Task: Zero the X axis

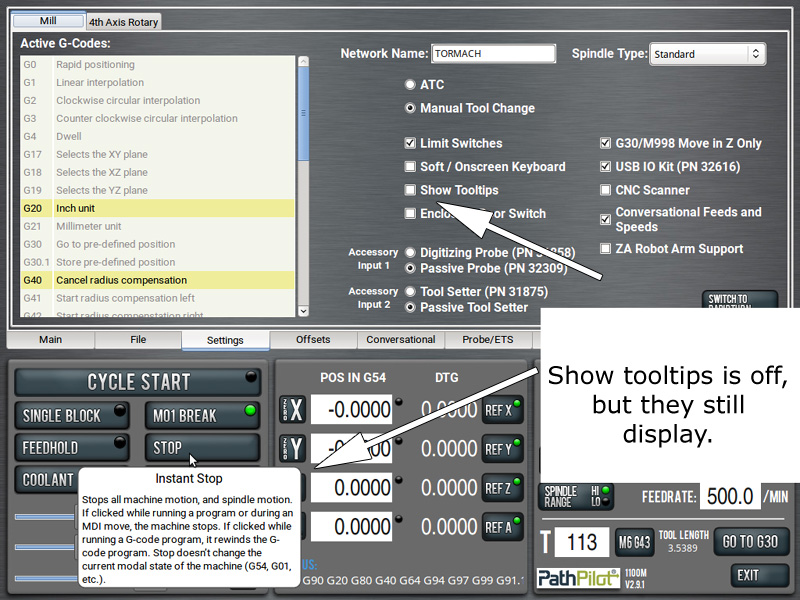Action: [290, 409]
